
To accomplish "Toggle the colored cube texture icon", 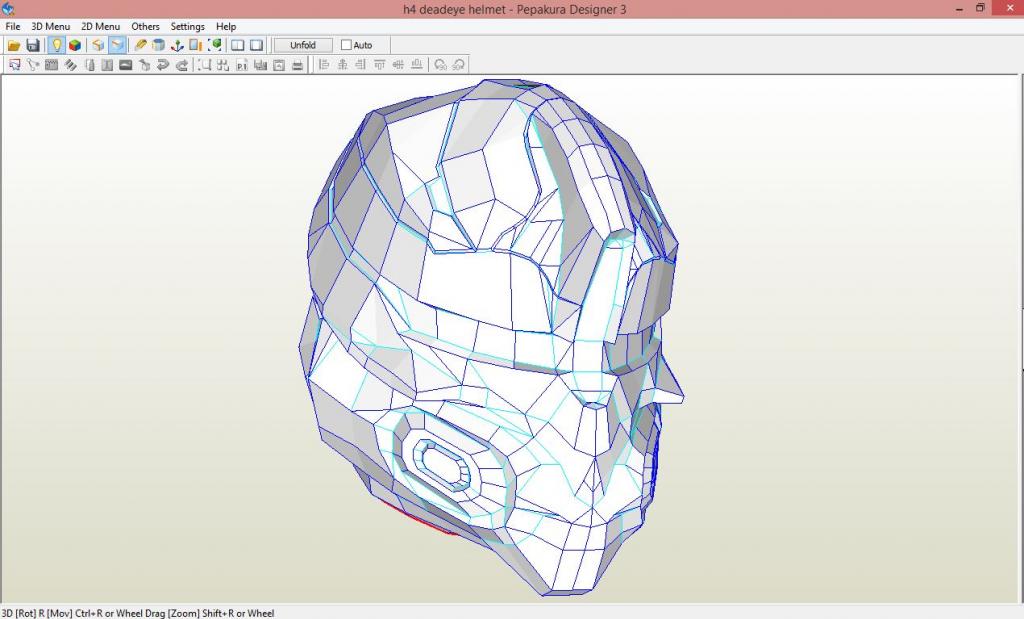I will tap(75, 45).
